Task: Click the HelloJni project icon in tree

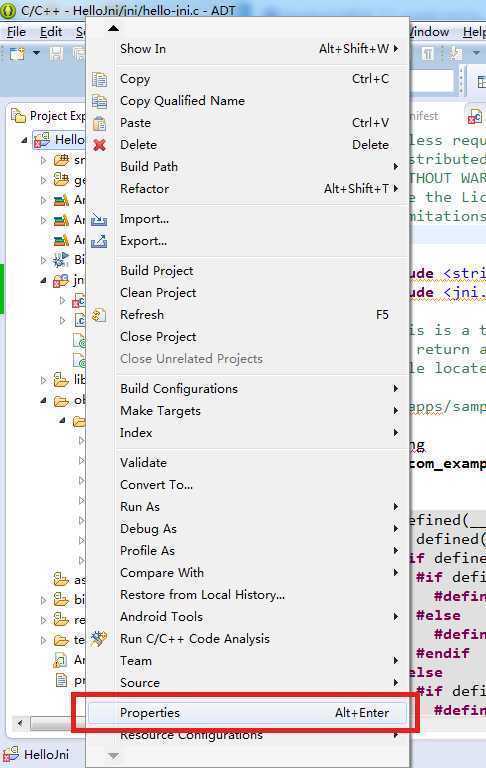Action: [x=42, y=140]
